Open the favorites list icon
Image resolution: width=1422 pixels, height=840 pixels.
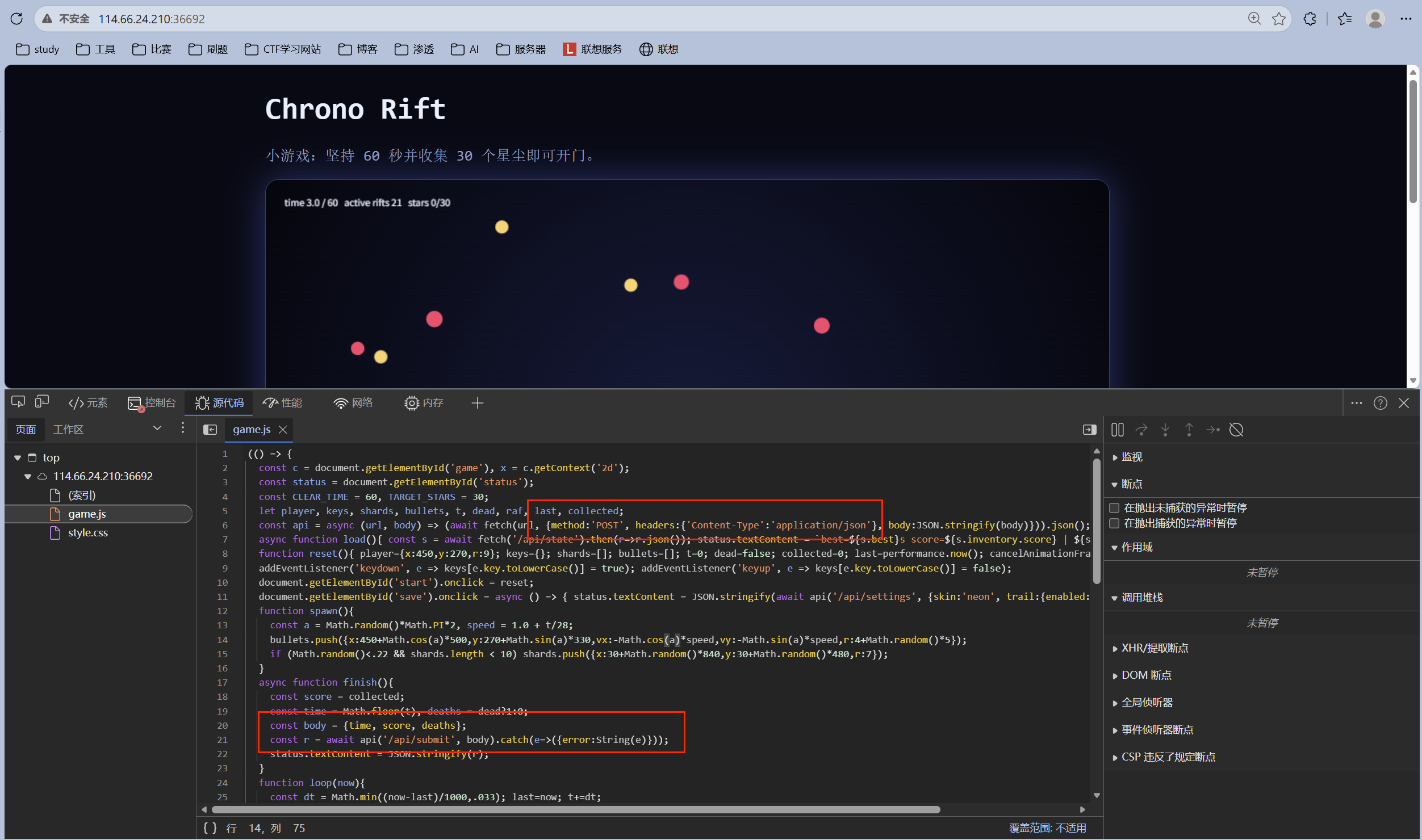pyautogui.click(x=1345, y=19)
